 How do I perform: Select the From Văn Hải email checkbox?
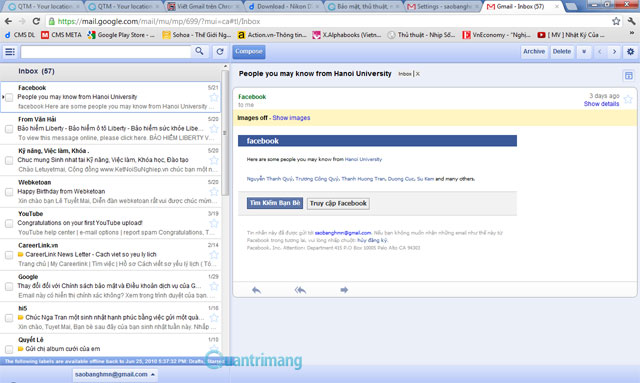(9, 129)
